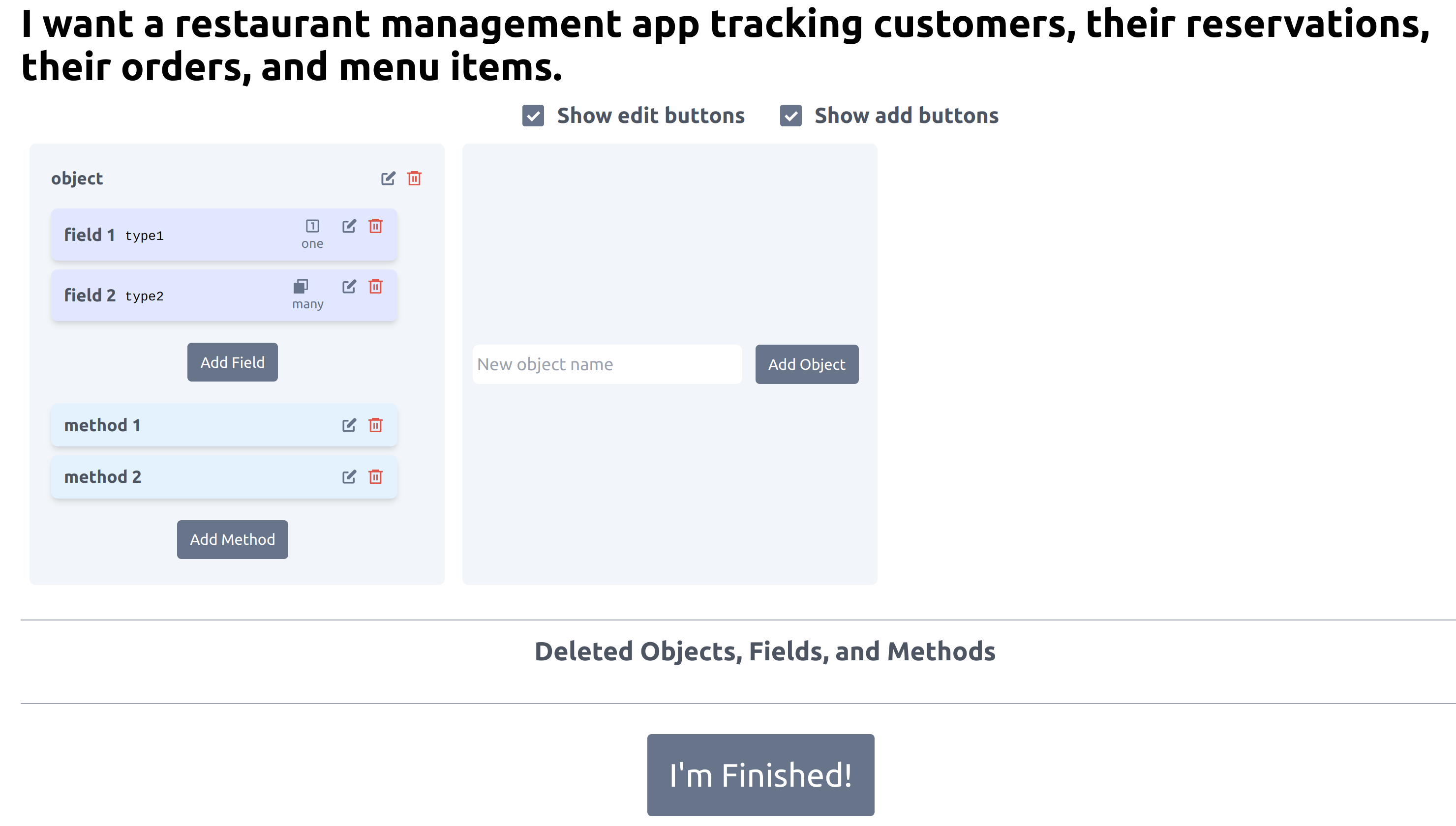Click the Add Object button
The width and height of the screenshot is (1456, 826).
(807, 365)
